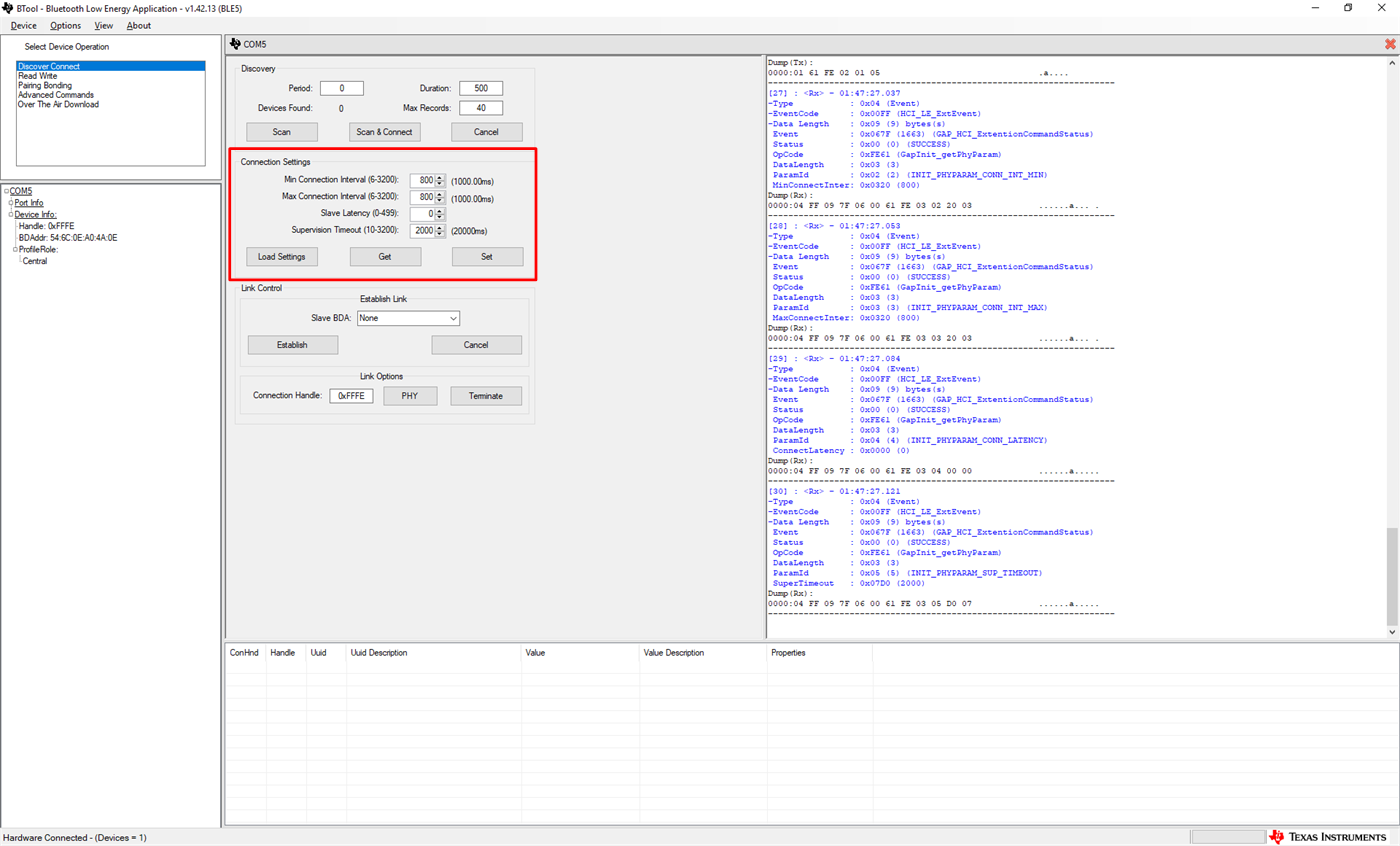Click the Establish button in Link Control
The height and width of the screenshot is (846, 1400).
(292, 343)
